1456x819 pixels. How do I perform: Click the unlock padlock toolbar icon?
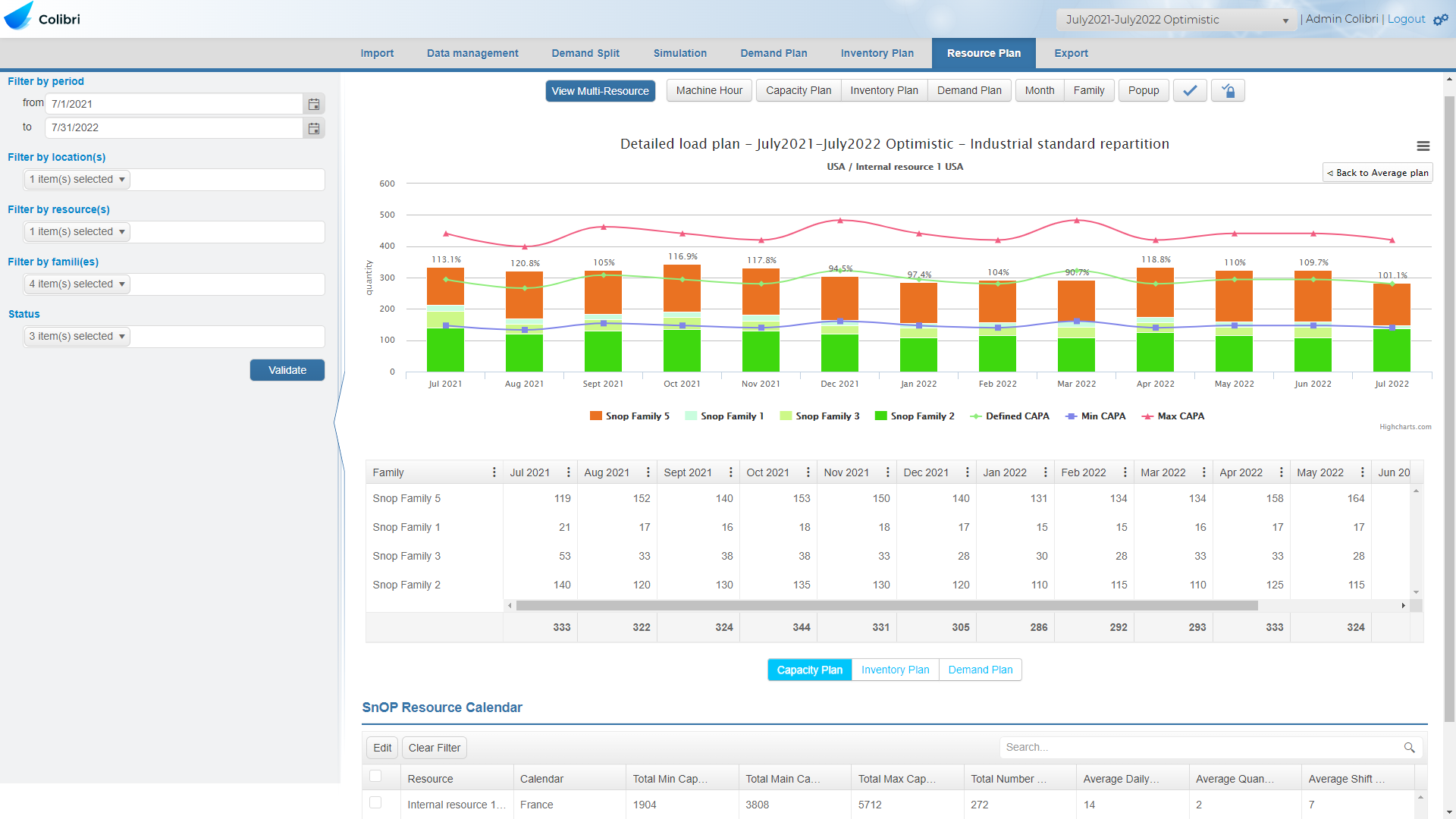[x=1228, y=91]
